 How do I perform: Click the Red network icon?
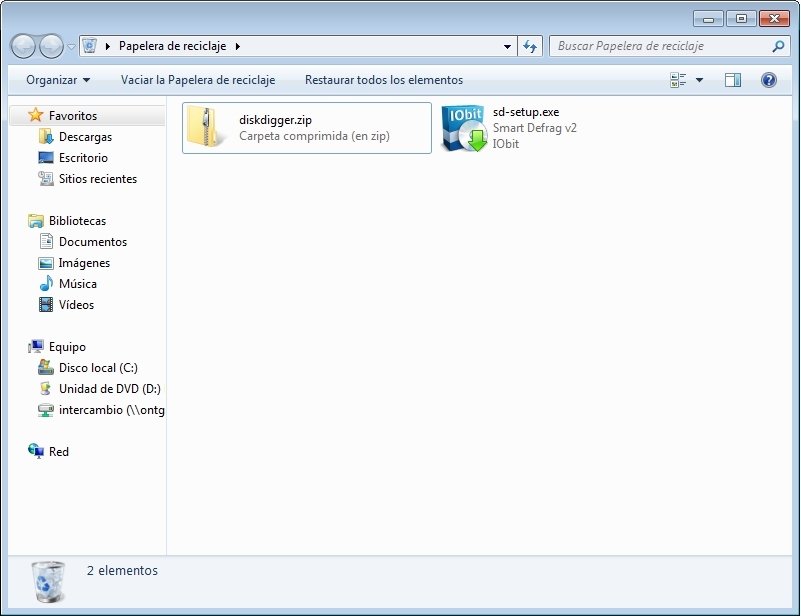36,451
